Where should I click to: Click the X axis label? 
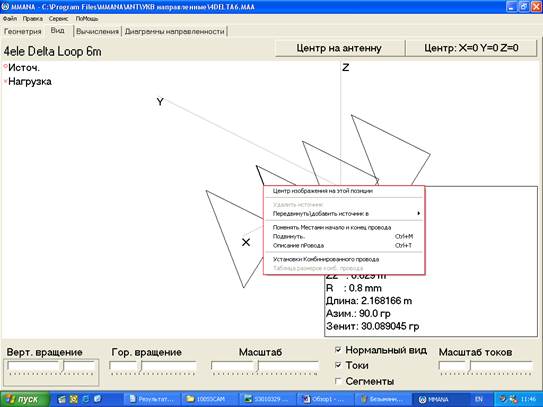pyautogui.click(x=246, y=242)
